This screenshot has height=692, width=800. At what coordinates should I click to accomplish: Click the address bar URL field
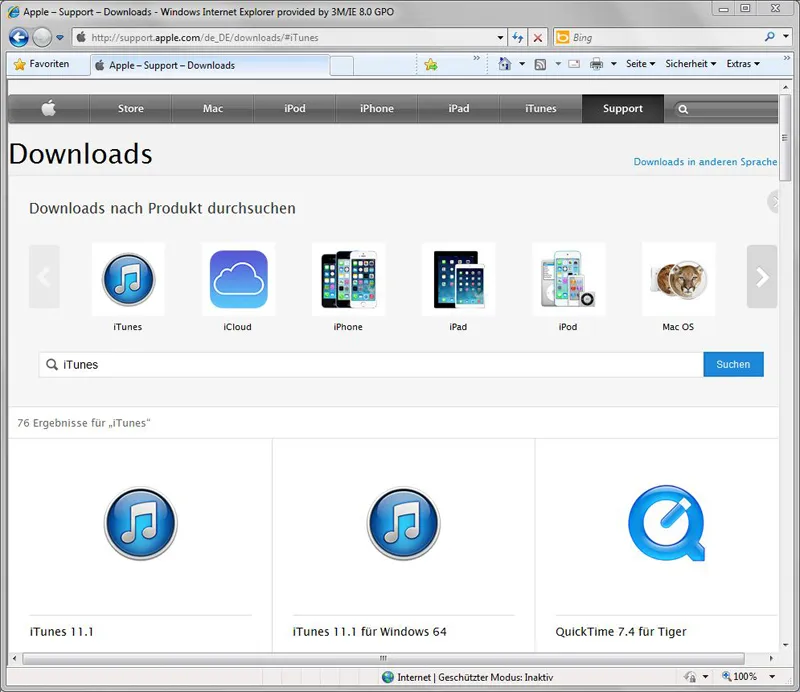click(285, 37)
